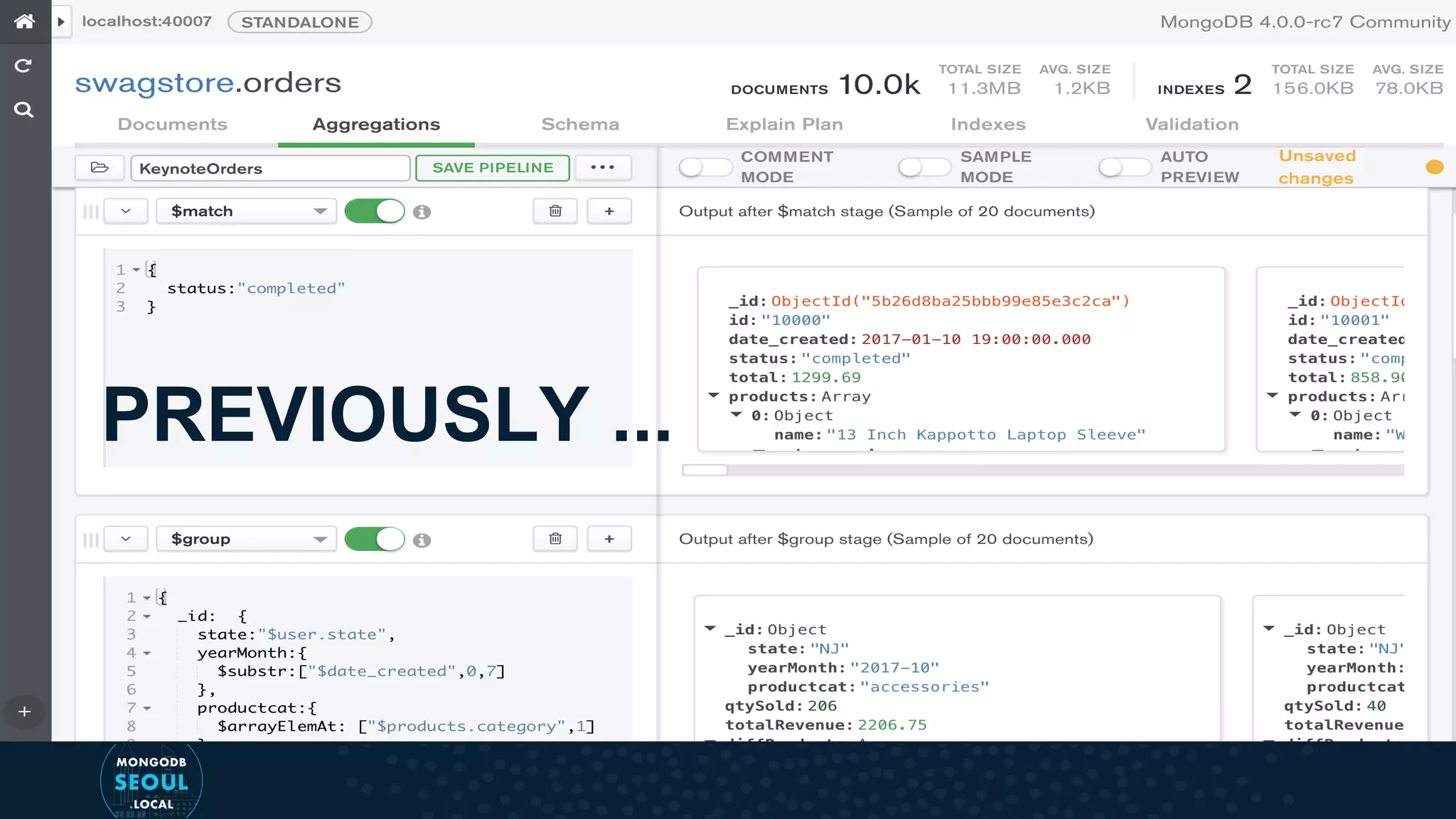Image resolution: width=1456 pixels, height=819 pixels.
Task: Enable Comment Mode toggle
Action: click(x=704, y=167)
